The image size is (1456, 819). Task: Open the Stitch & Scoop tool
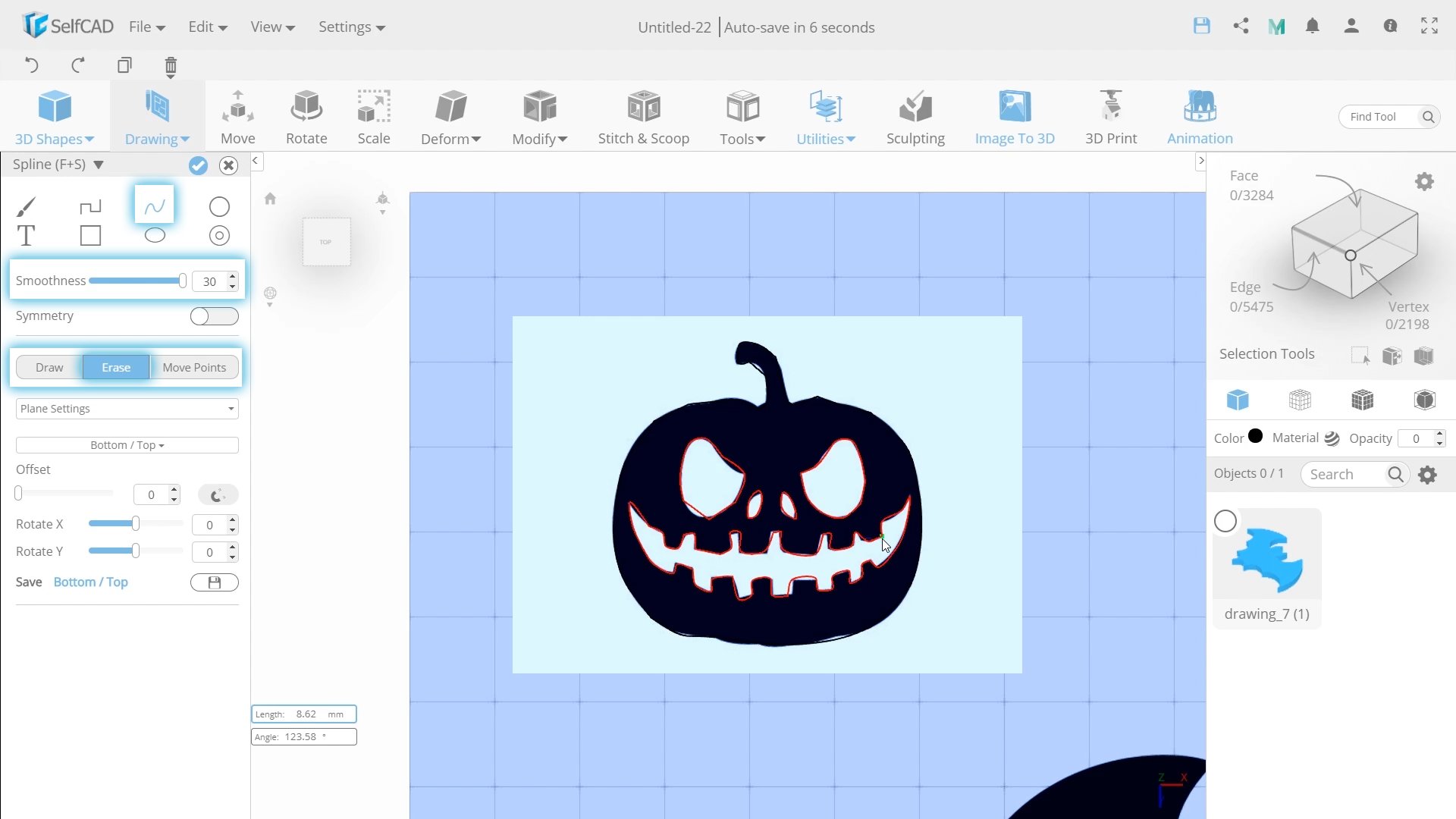tap(644, 118)
